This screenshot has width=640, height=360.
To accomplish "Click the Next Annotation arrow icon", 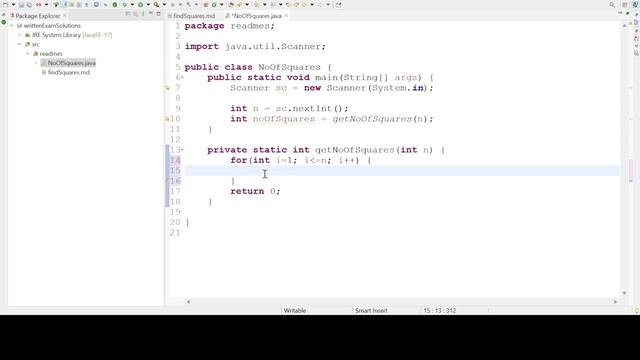I will [256, 5].
